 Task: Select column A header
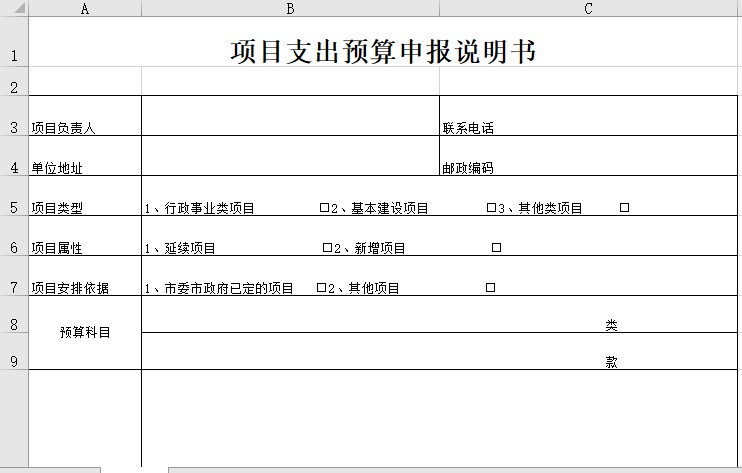(x=84, y=9)
